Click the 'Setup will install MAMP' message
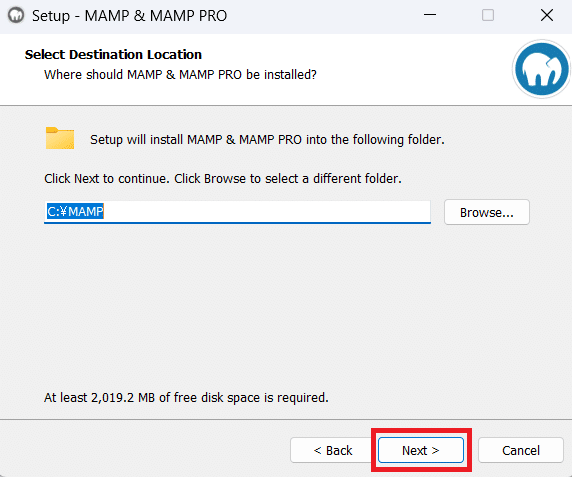Viewport: 572px width, 477px height. click(267, 140)
